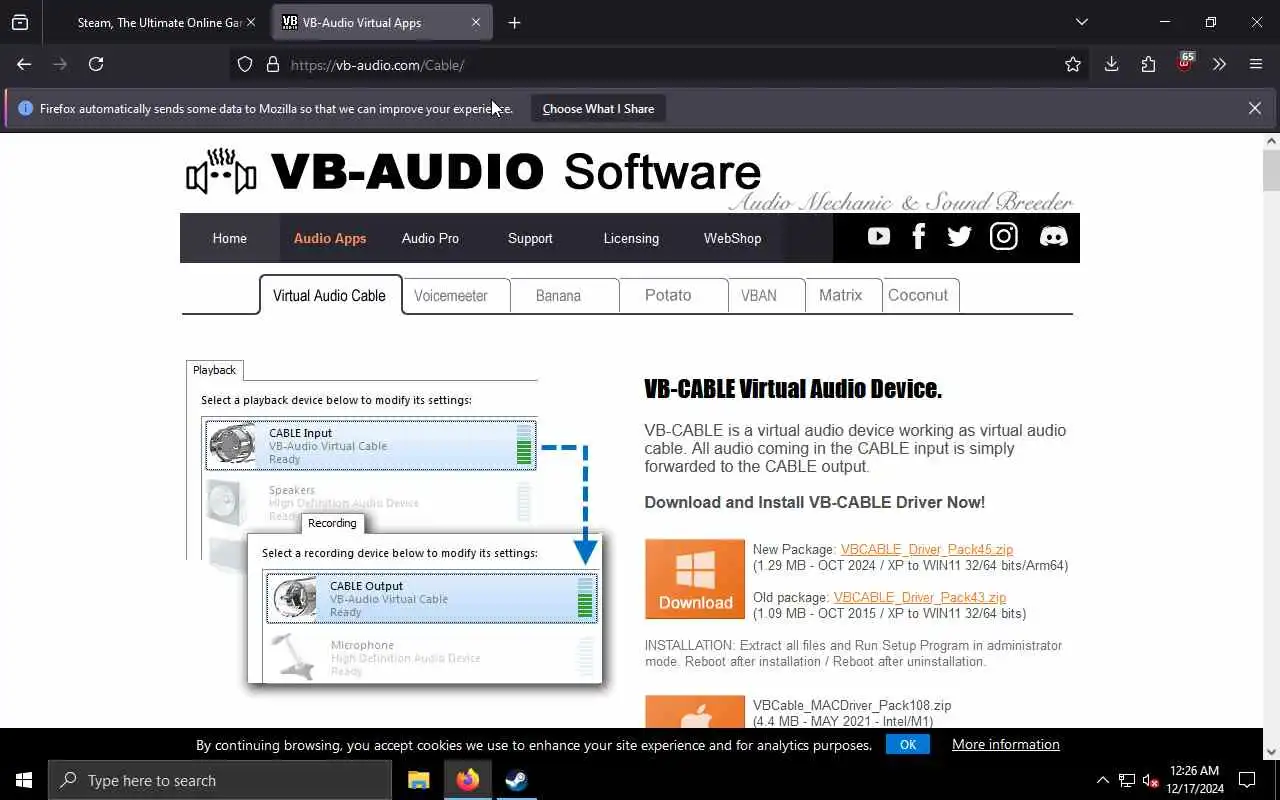Click the Windows taskbar search box
Viewport: 1280px width, 800px height.
[220, 780]
